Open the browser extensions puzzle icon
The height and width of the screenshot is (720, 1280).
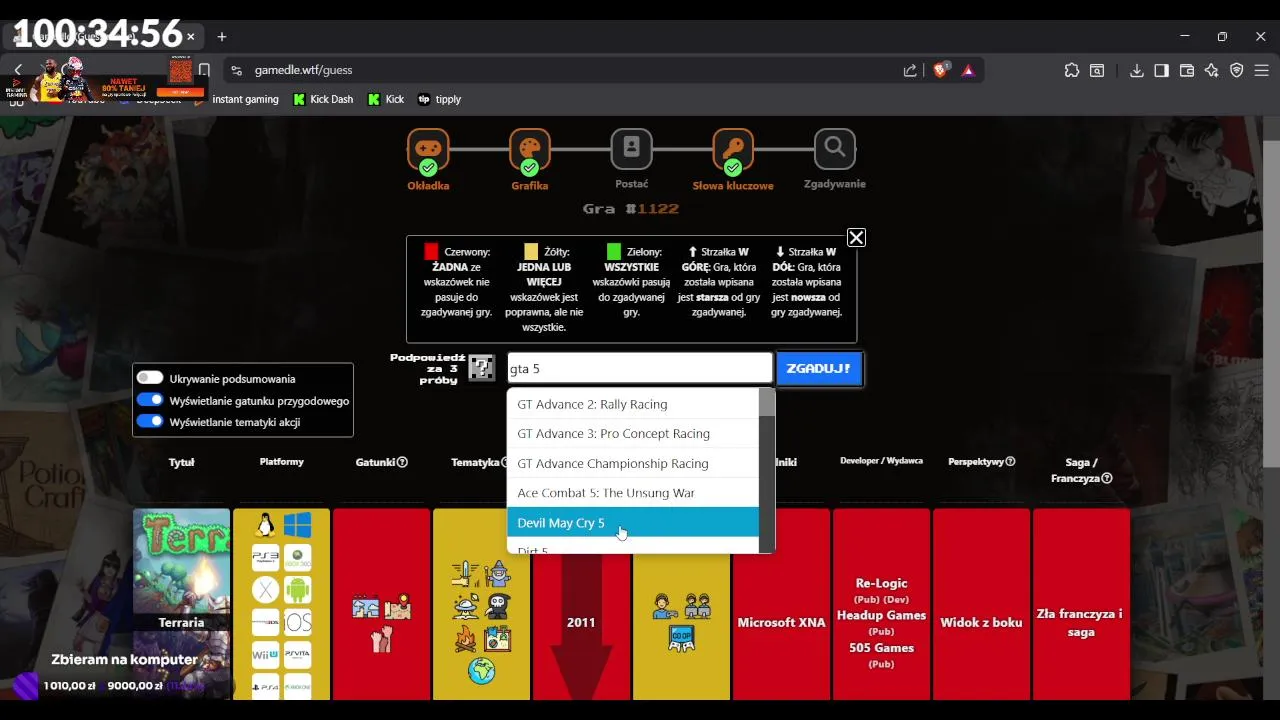[x=1072, y=70]
